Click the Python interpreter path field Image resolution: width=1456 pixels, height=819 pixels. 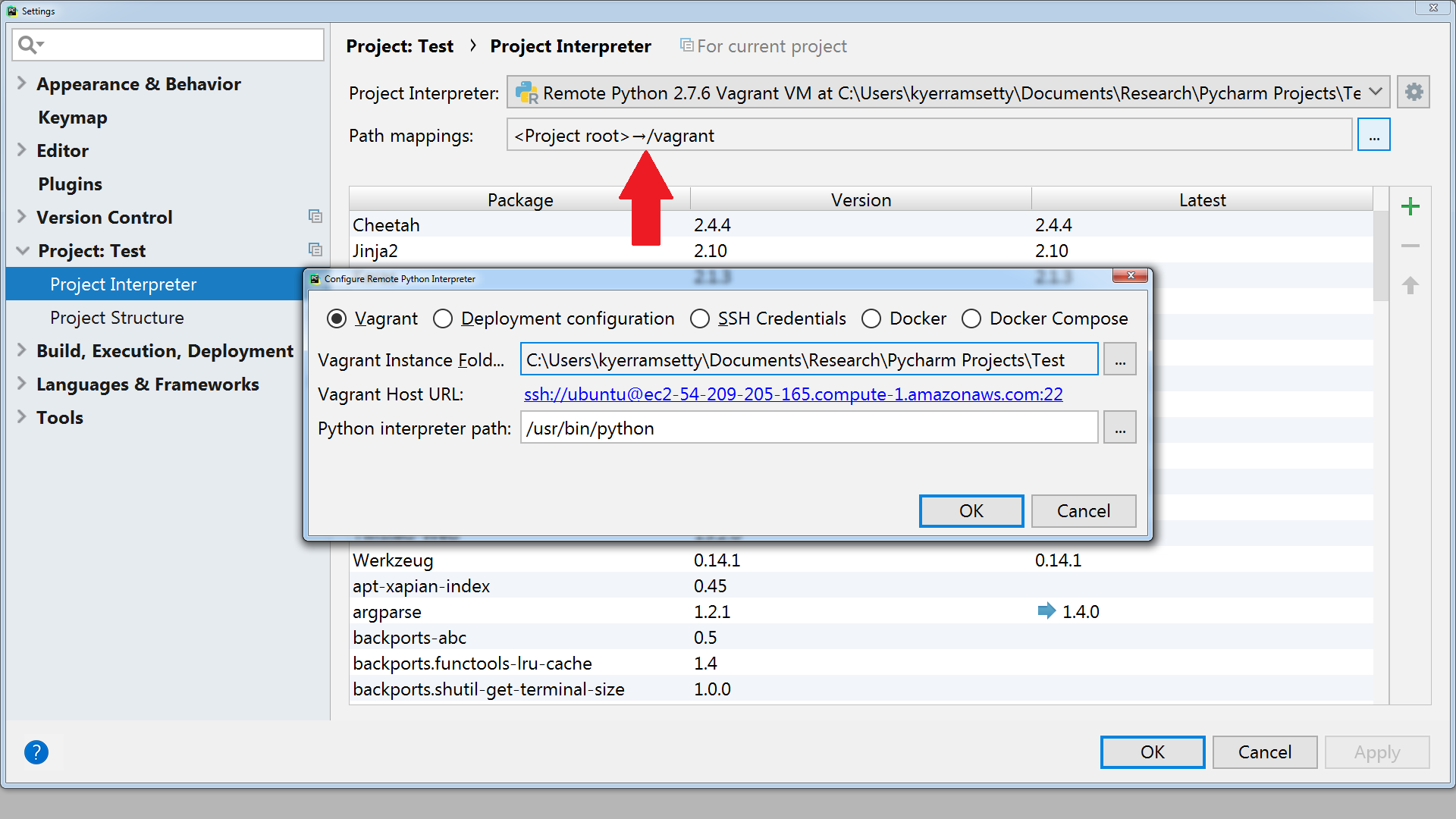(809, 428)
